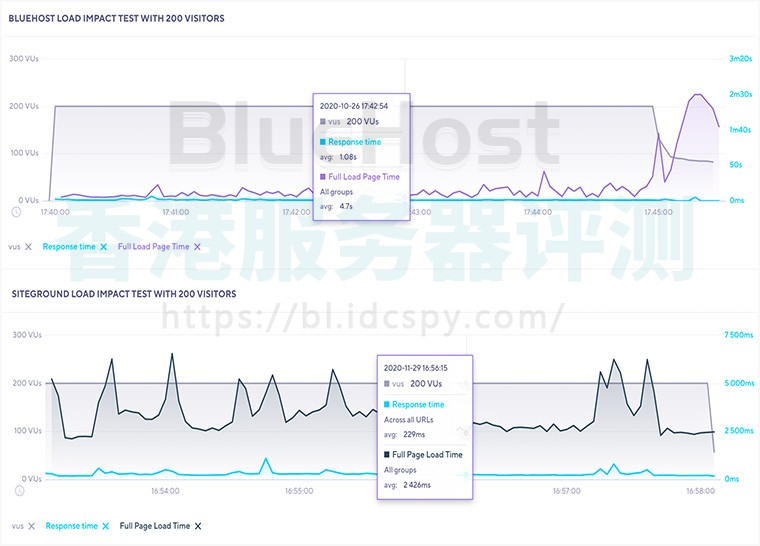Click X beside Response time in SiteGround legend
Screen dimensions: 760x546
106,526
